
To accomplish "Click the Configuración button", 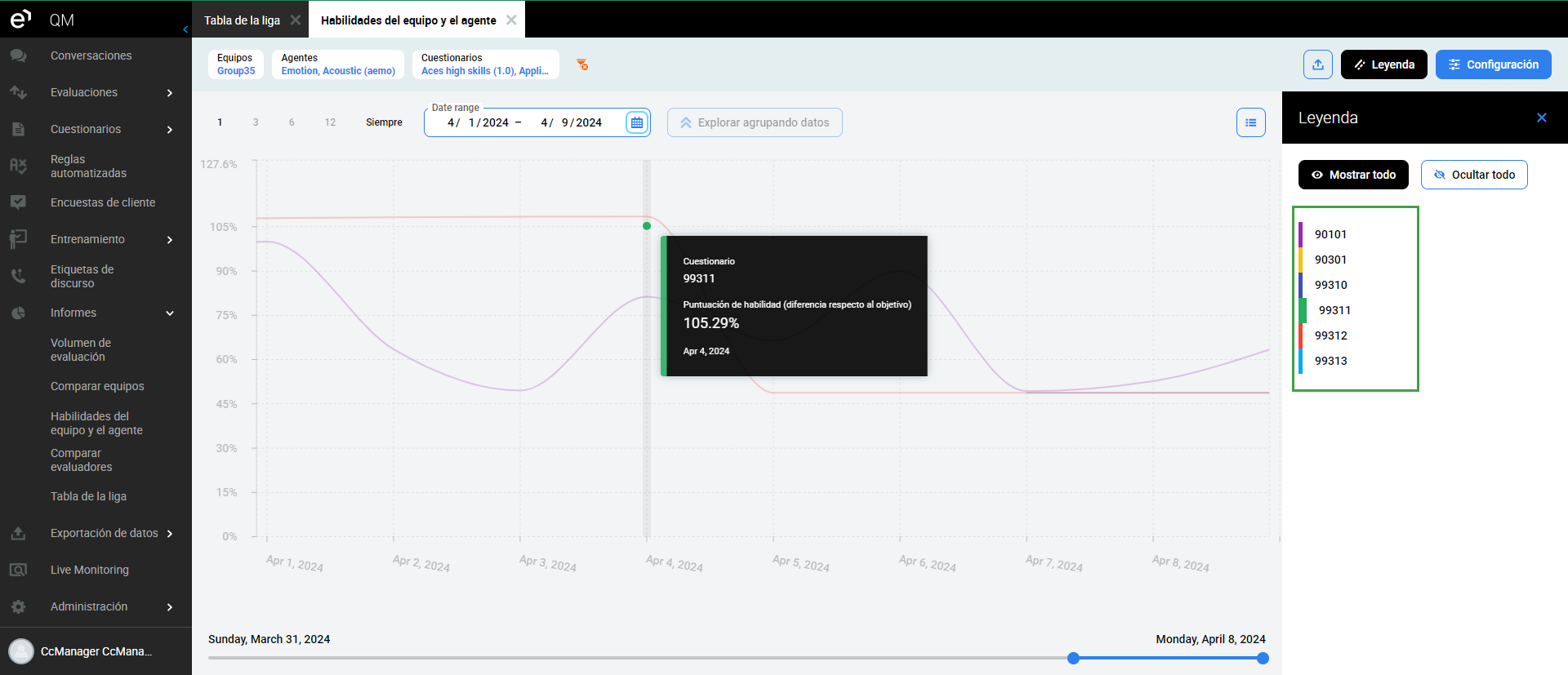I will (1494, 64).
